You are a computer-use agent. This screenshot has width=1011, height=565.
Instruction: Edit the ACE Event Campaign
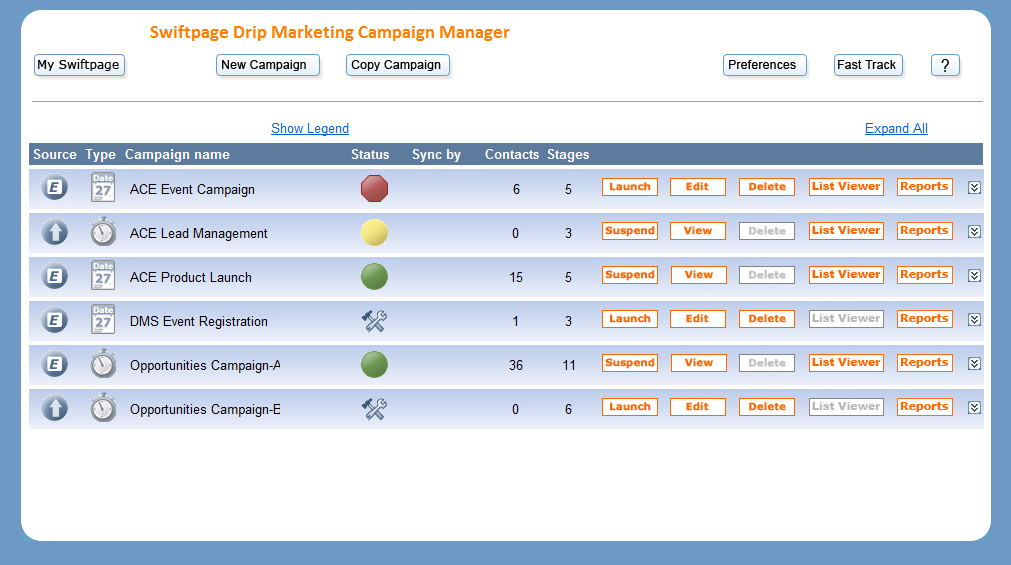click(698, 187)
